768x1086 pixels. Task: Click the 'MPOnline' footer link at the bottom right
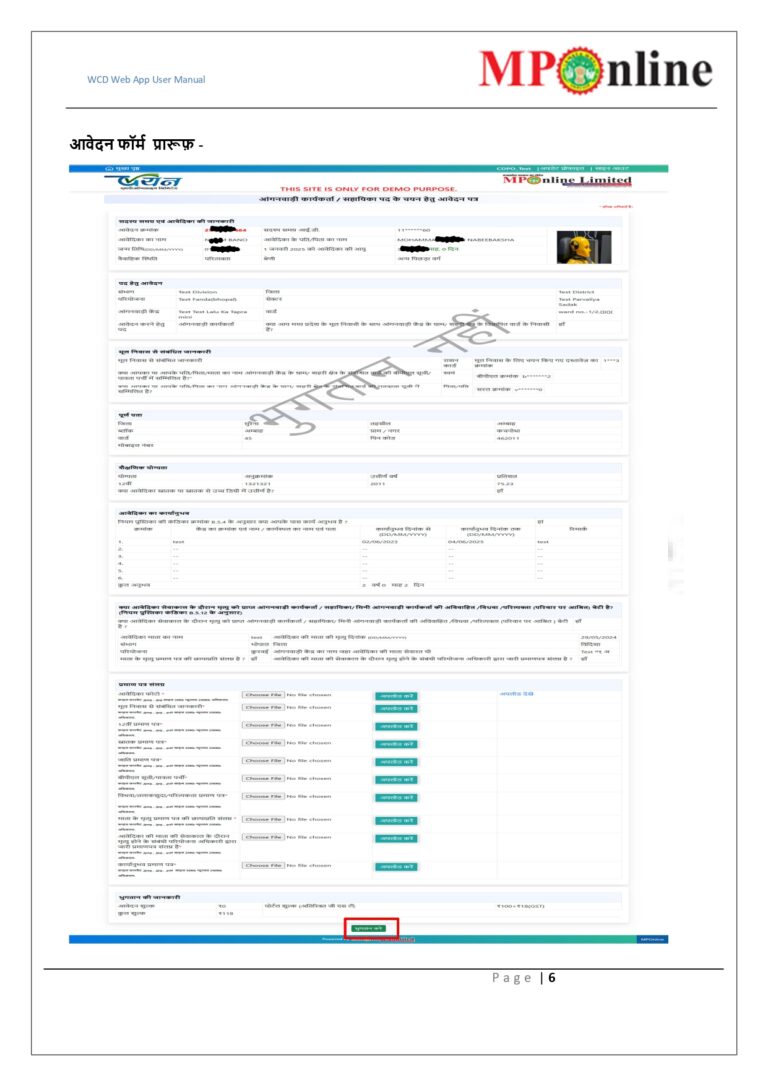652,940
